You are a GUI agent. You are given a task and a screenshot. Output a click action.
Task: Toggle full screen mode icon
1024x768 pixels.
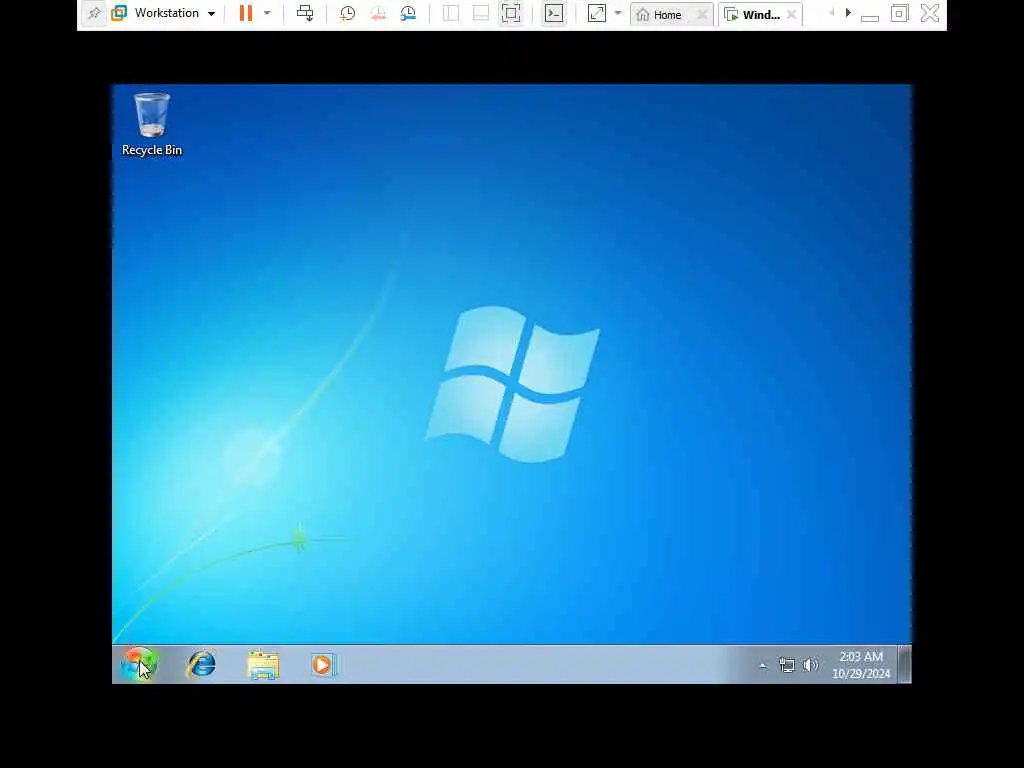pos(511,14)
